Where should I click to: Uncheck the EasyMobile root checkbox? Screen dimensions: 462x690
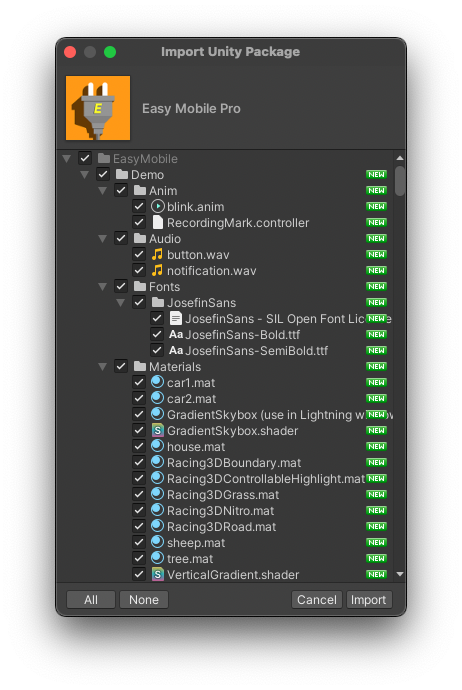(85, 158)
